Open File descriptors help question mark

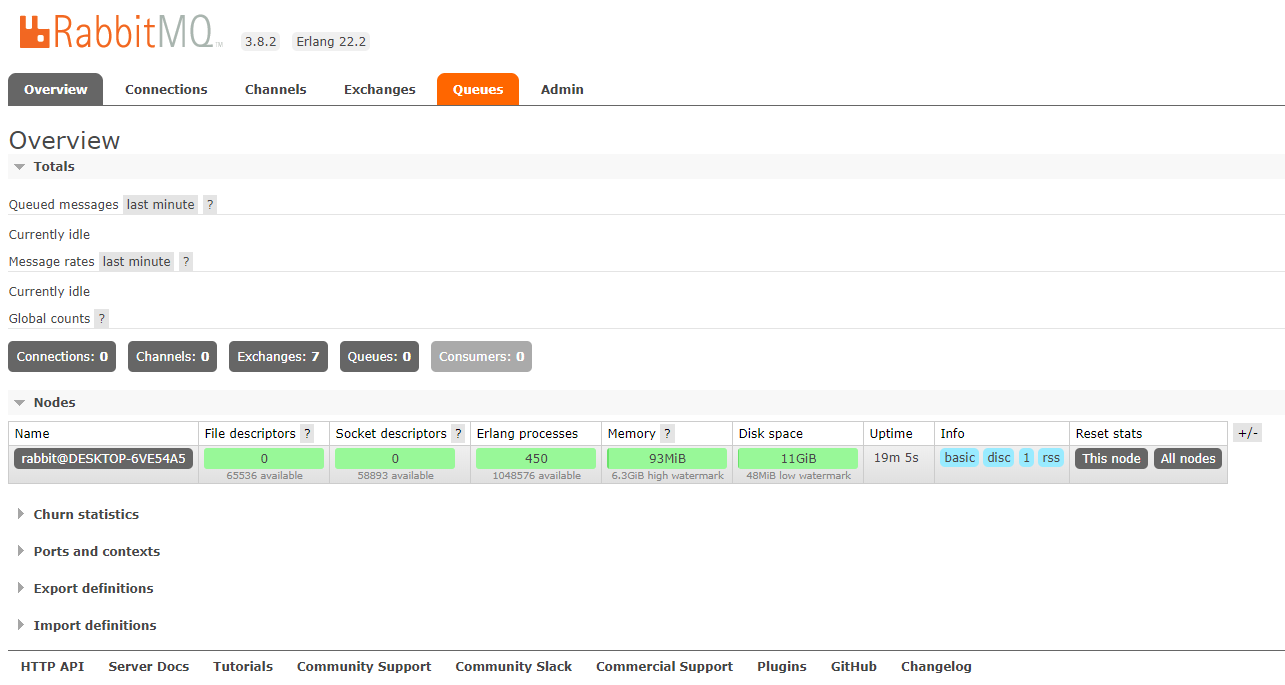tap(307, 433)
